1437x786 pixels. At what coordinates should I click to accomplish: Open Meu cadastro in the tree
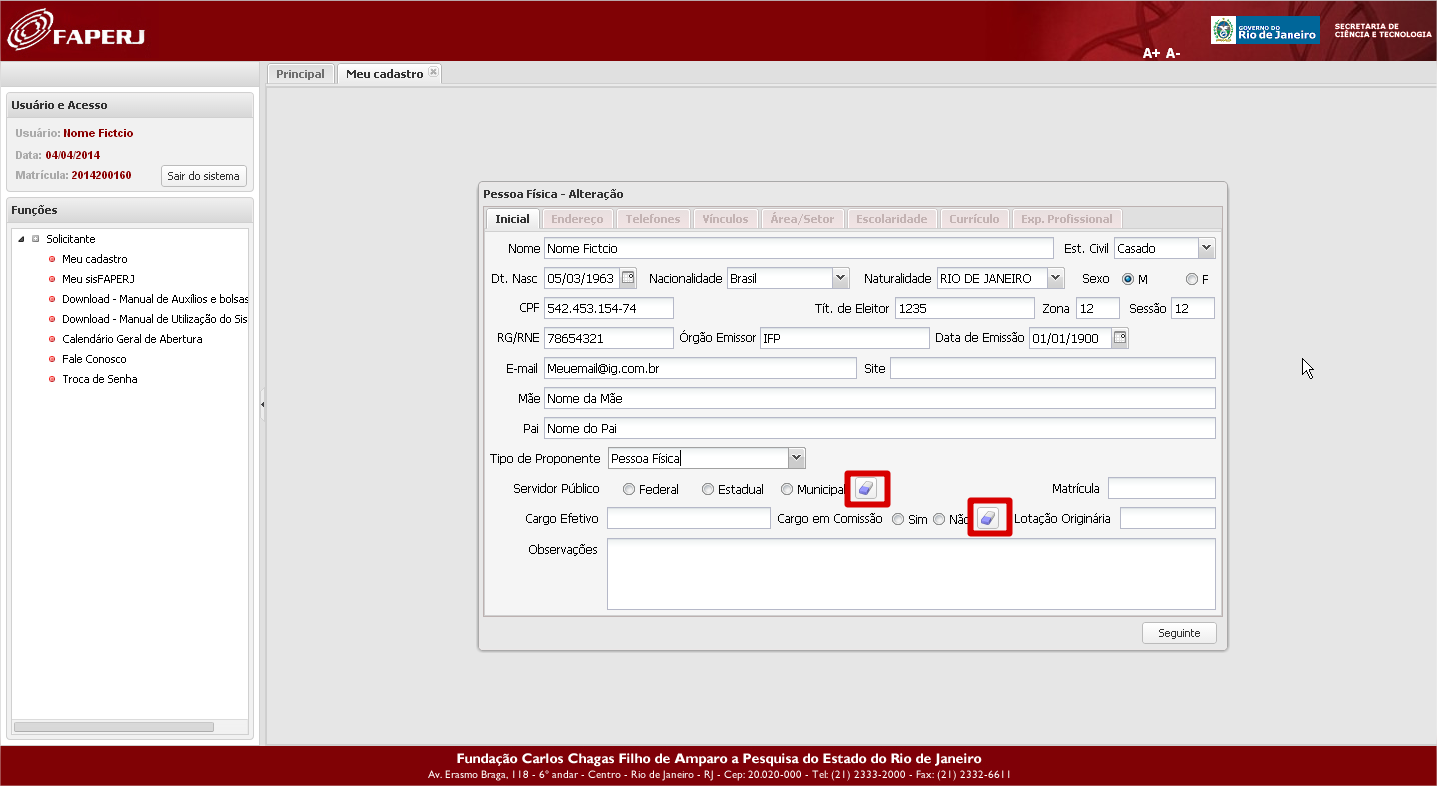pos(94,259)
